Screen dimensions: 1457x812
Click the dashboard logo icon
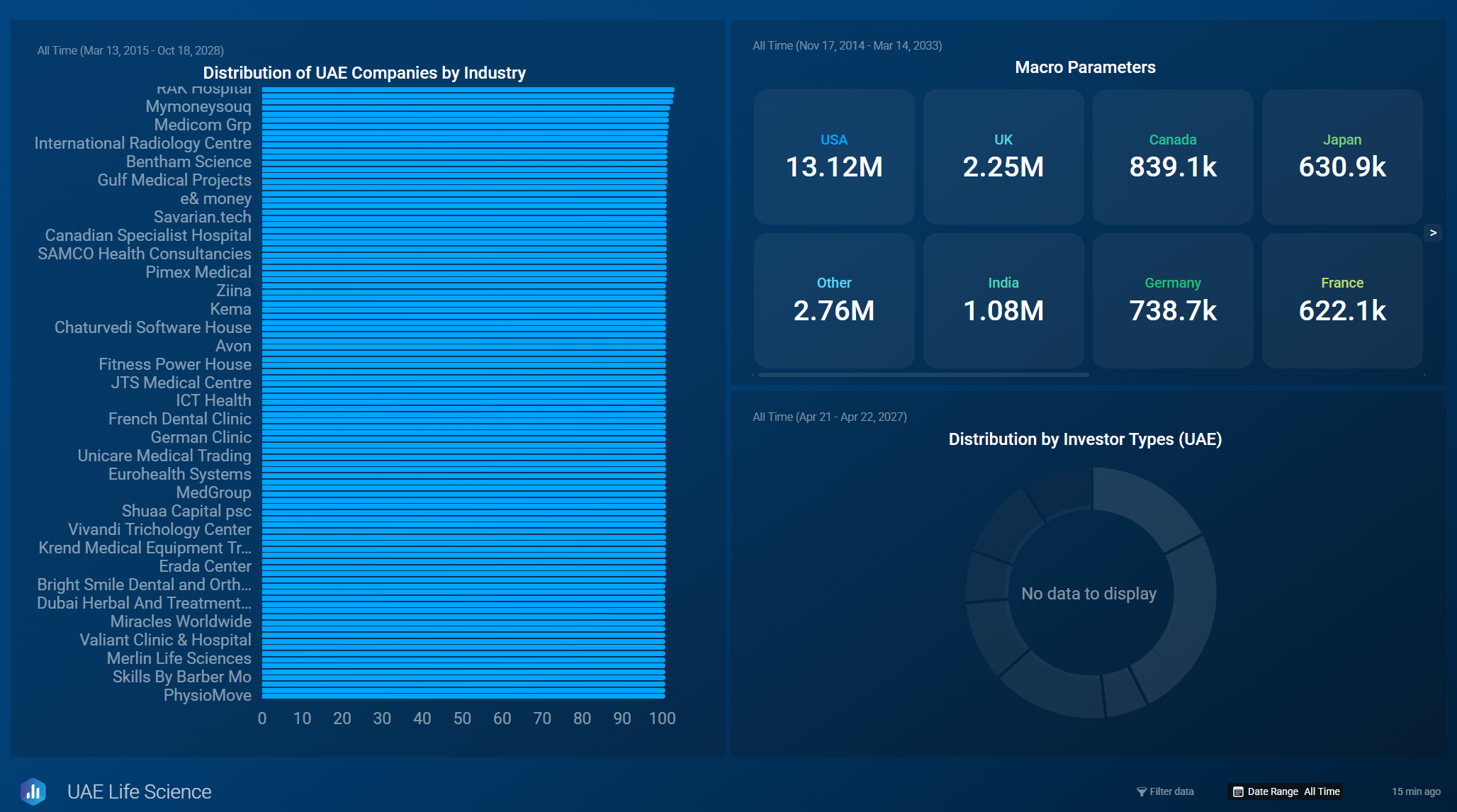pyautogui.click(x=33, y=791)
